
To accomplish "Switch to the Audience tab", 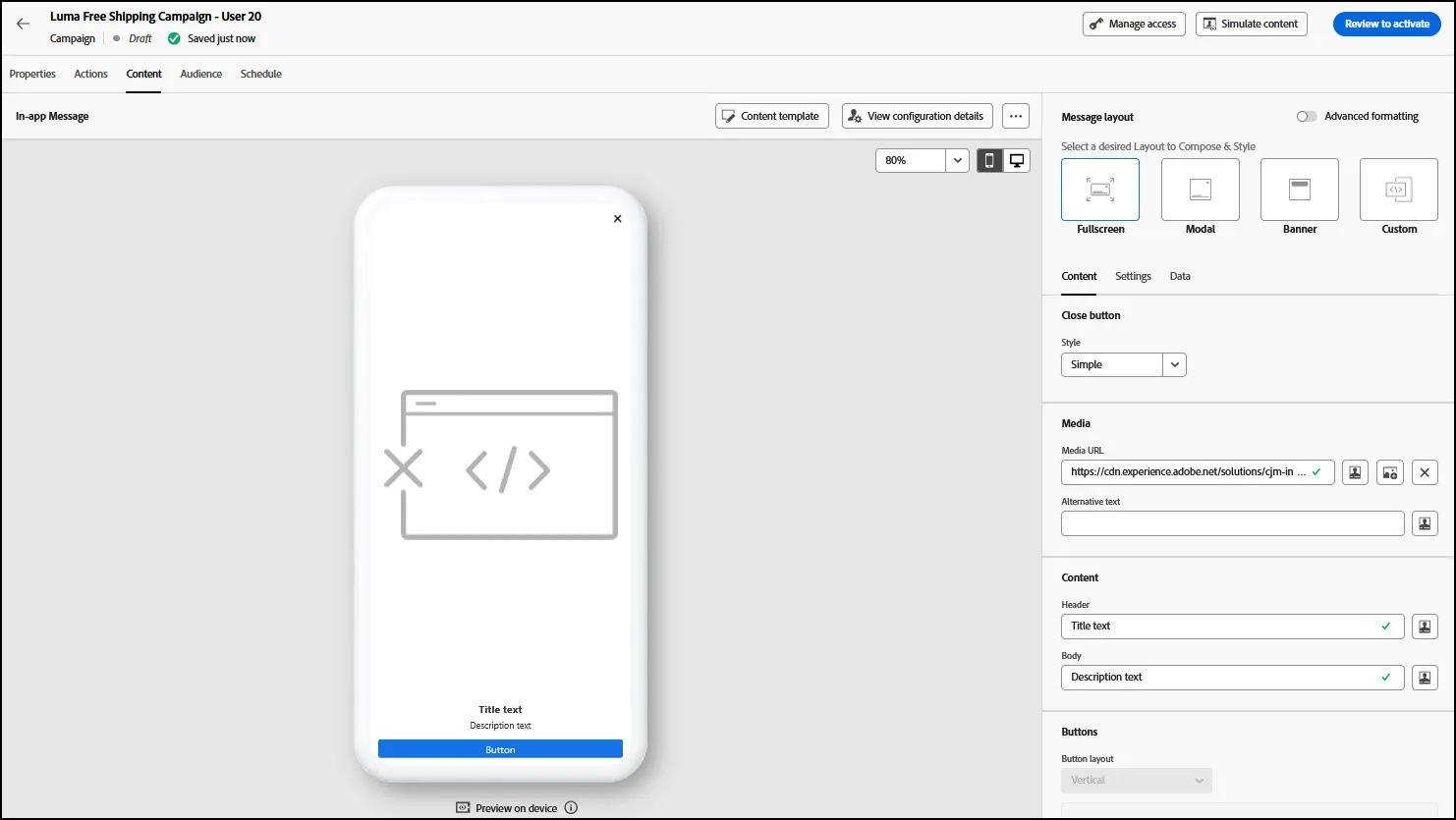I will click(201, 74).
